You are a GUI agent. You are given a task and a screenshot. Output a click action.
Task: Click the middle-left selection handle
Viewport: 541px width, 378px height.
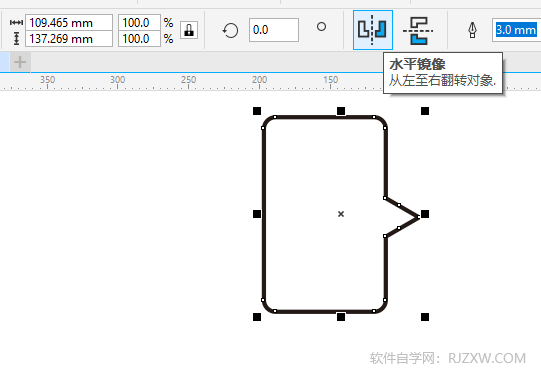point(257,214)
